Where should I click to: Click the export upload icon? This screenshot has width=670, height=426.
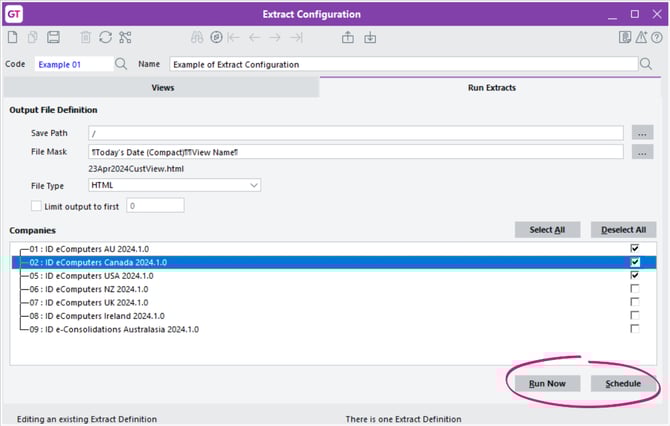pos(348,38)
